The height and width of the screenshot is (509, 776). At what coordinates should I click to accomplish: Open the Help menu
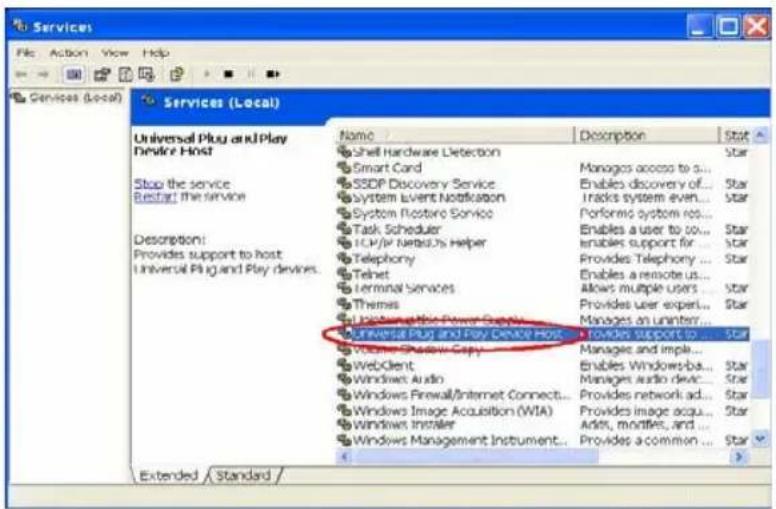[155, 52]
